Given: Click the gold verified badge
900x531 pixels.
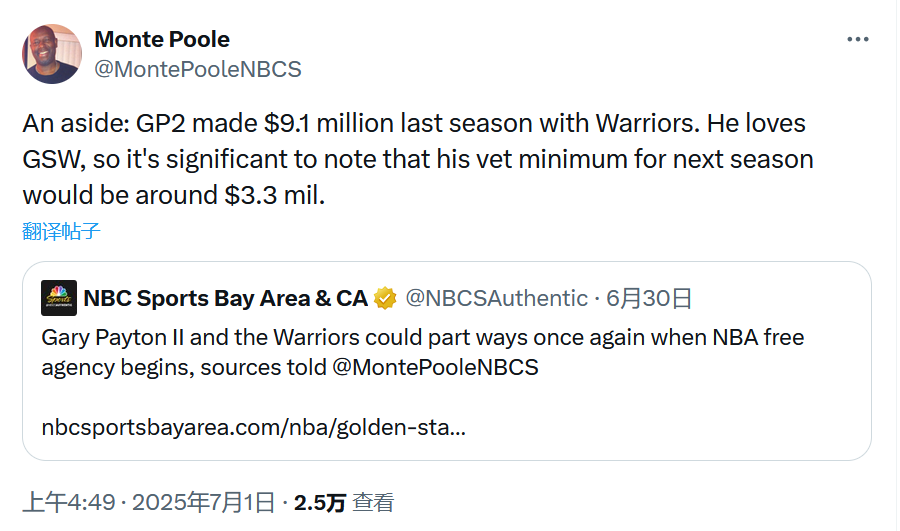Looking at the screenshot, I should click(385, 299).
